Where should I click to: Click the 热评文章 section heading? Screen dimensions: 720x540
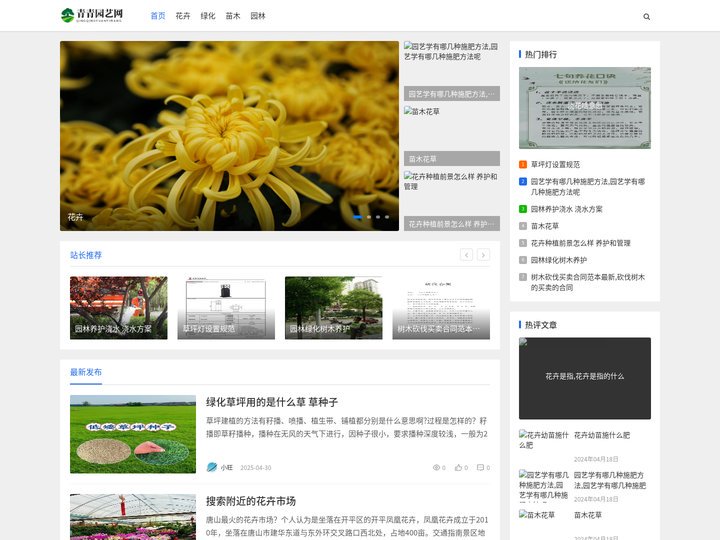[x=540, y=325]
